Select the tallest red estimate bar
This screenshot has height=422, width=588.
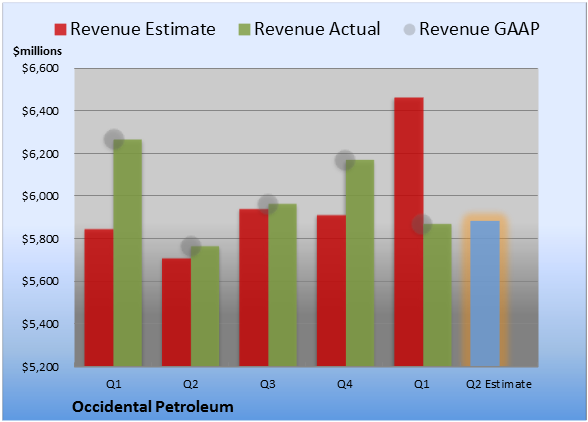[x=409, y=232]
